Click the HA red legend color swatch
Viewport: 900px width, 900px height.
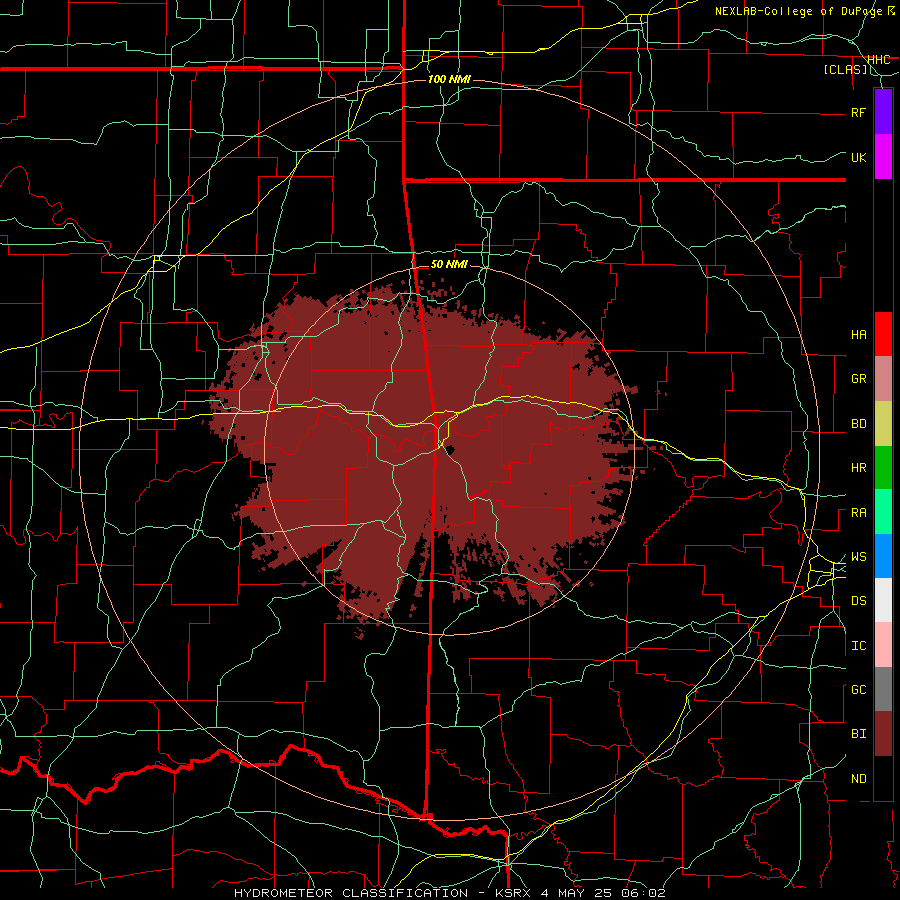883,333
